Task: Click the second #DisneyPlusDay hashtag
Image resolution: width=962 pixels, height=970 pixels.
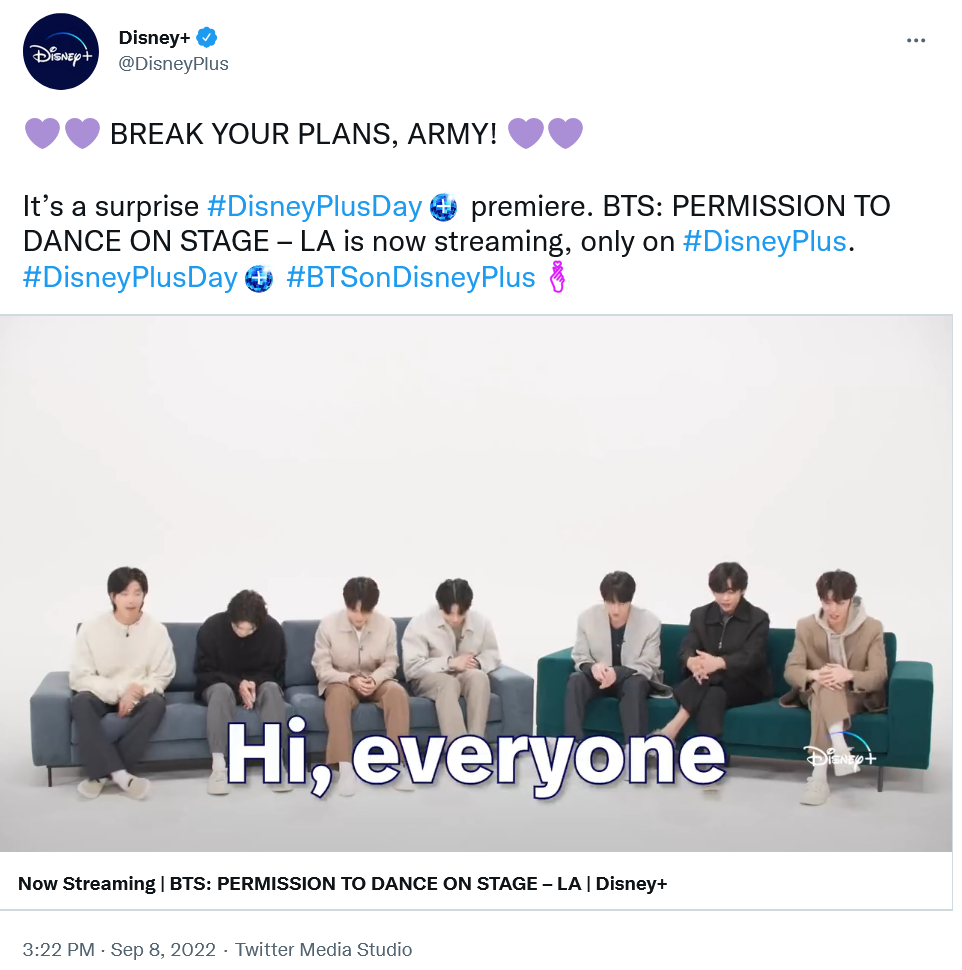Action: tap(131, 277)
